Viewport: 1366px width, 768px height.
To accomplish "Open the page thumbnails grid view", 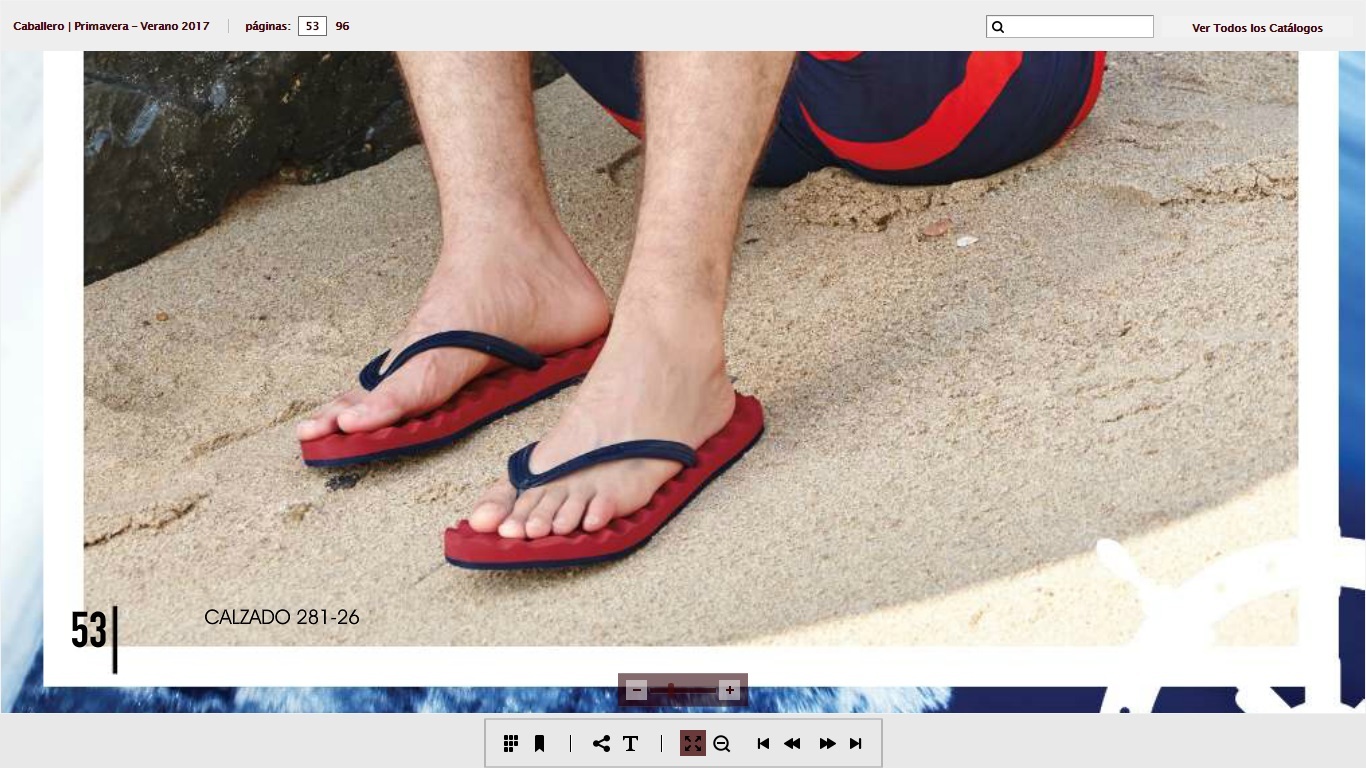I will 511,743.
